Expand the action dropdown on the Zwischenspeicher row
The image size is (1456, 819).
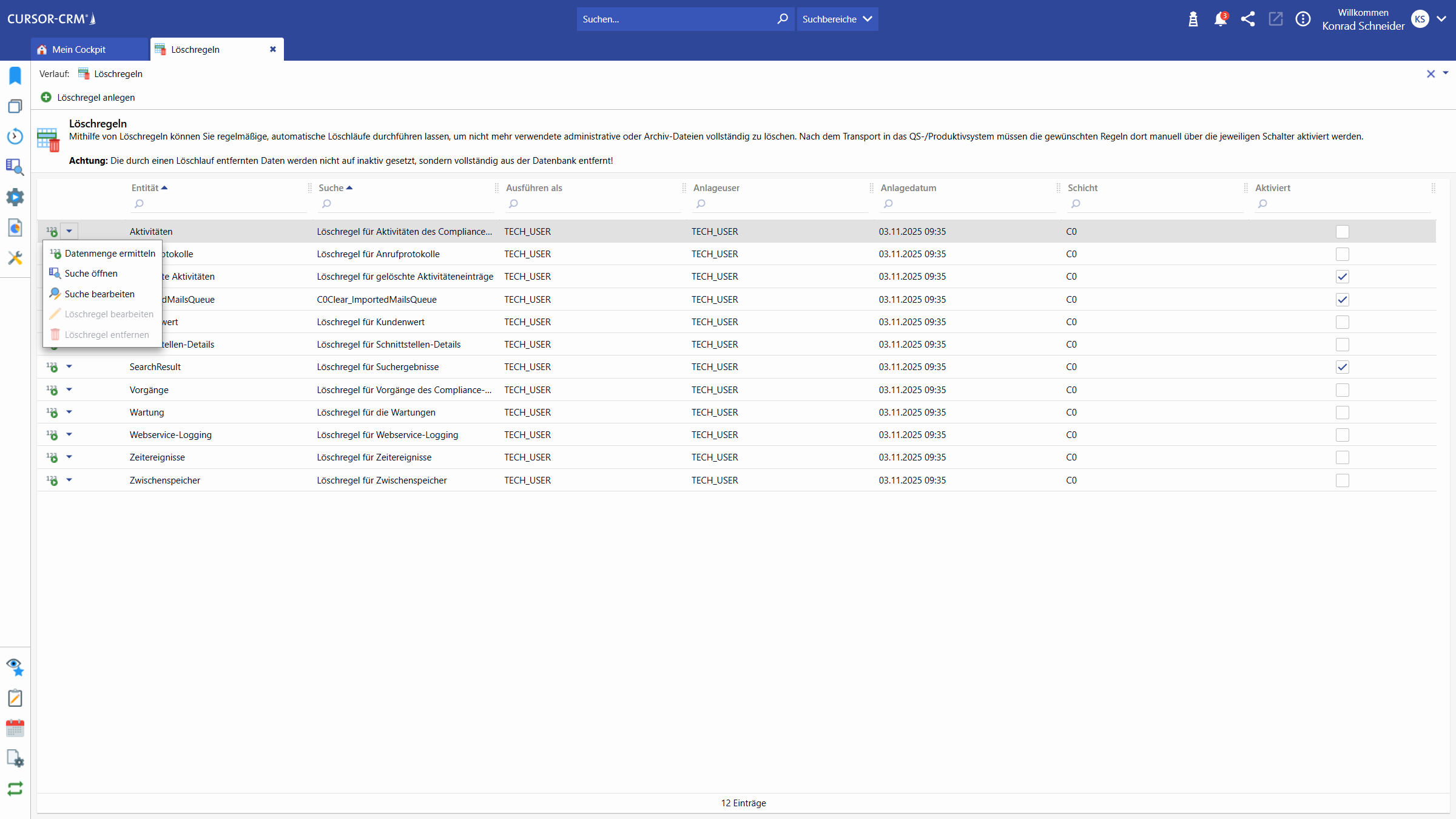pos(69,480)
